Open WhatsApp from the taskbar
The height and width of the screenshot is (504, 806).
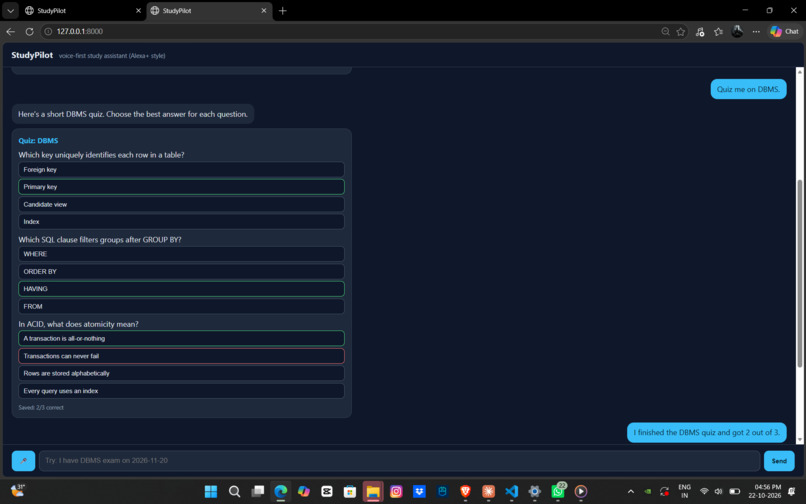coord(558,491)
